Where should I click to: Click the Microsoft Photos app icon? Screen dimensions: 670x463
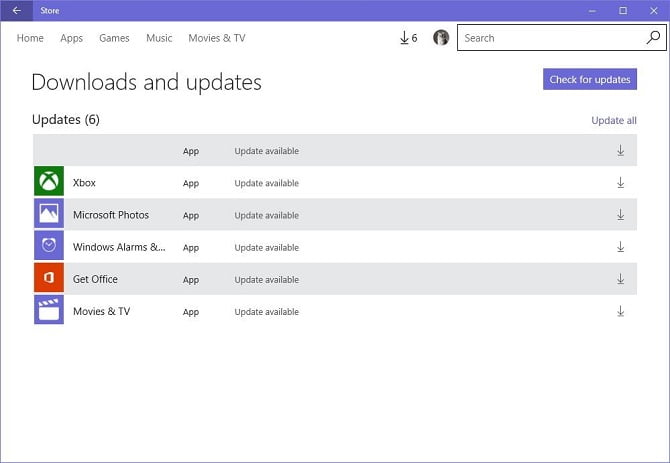point(49,213)
